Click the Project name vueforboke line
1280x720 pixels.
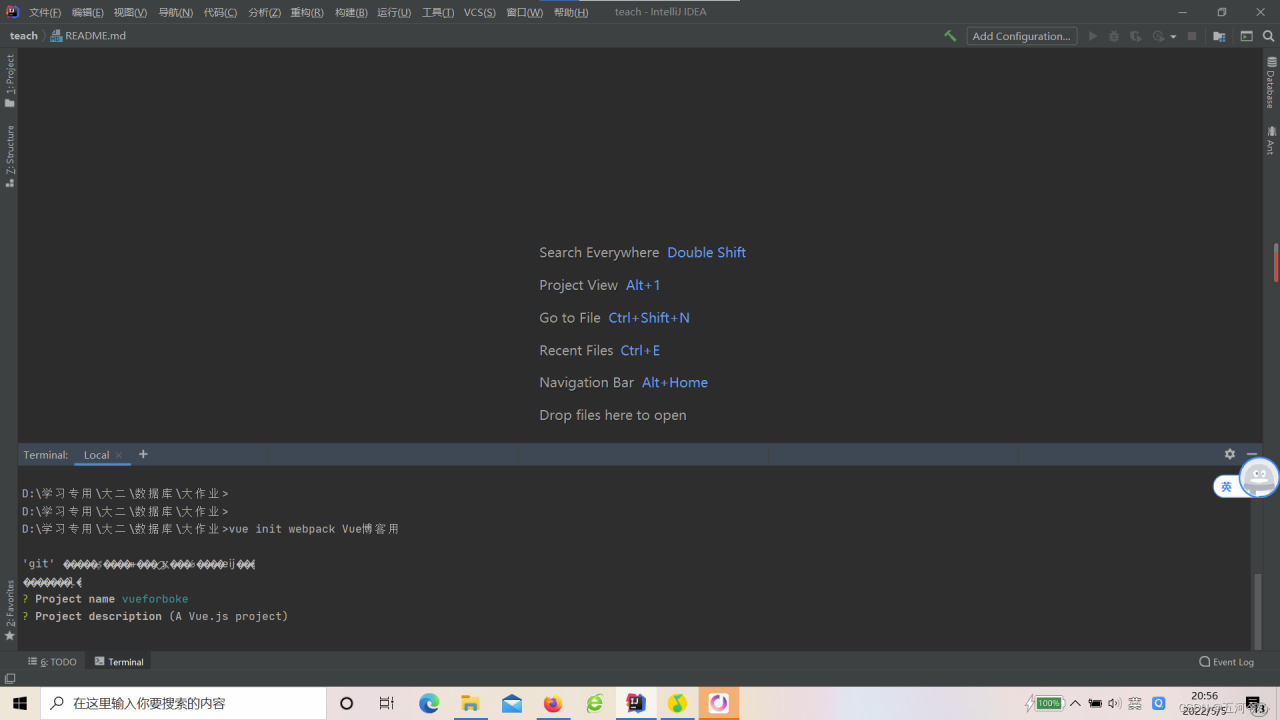click(x=105, y=599)
